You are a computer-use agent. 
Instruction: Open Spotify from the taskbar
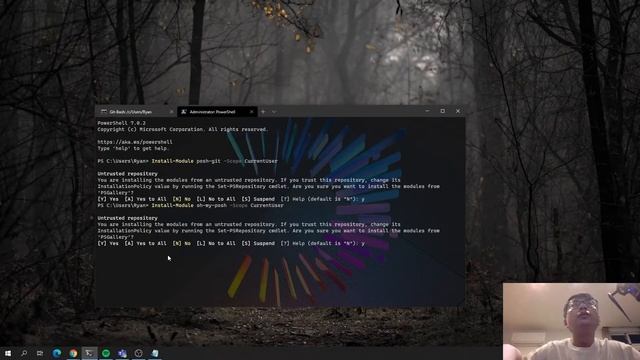click(x=106, y=353)
